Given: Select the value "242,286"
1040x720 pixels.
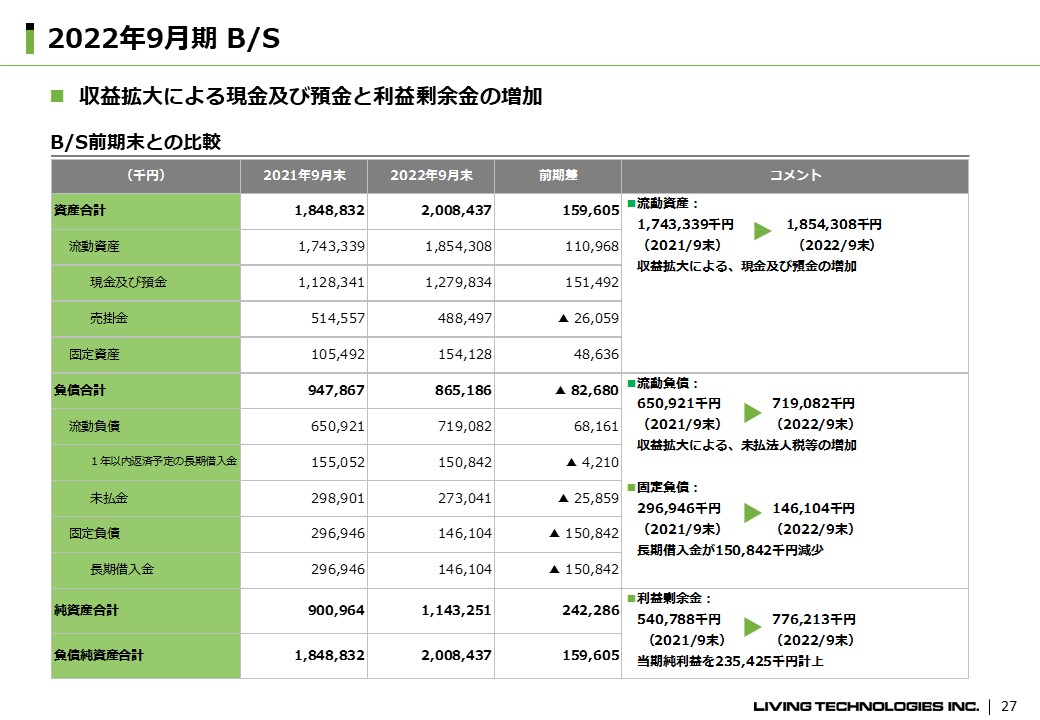Looking at the screenshot, I should [x=591, y=611].
